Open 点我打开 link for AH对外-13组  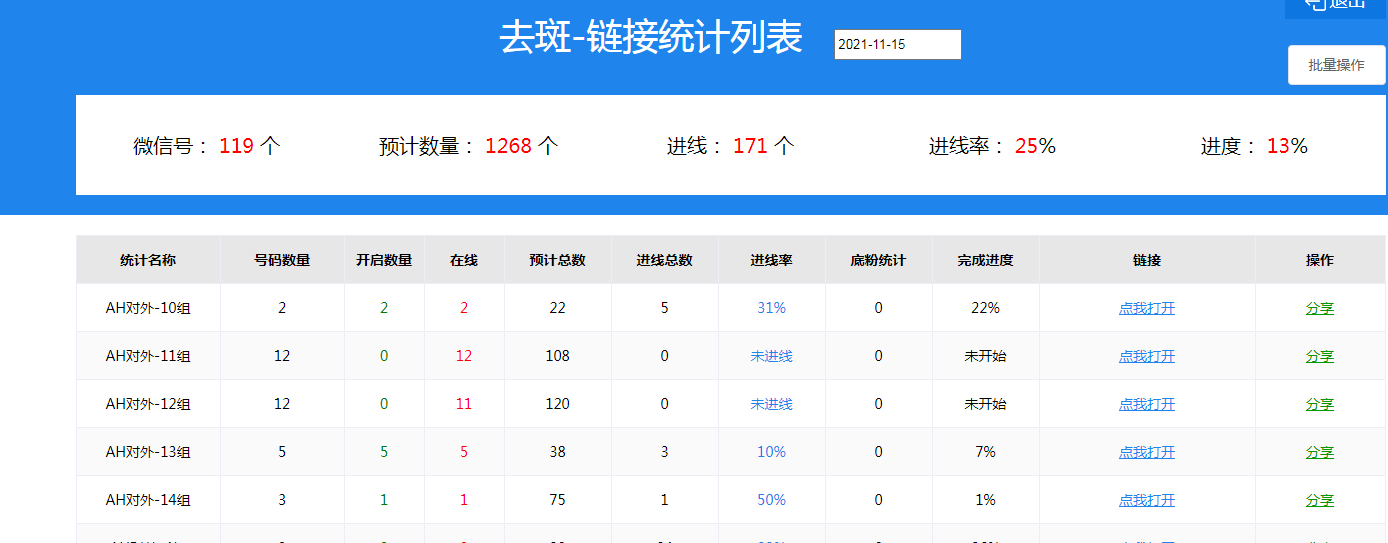click(x=1147, y=452)
